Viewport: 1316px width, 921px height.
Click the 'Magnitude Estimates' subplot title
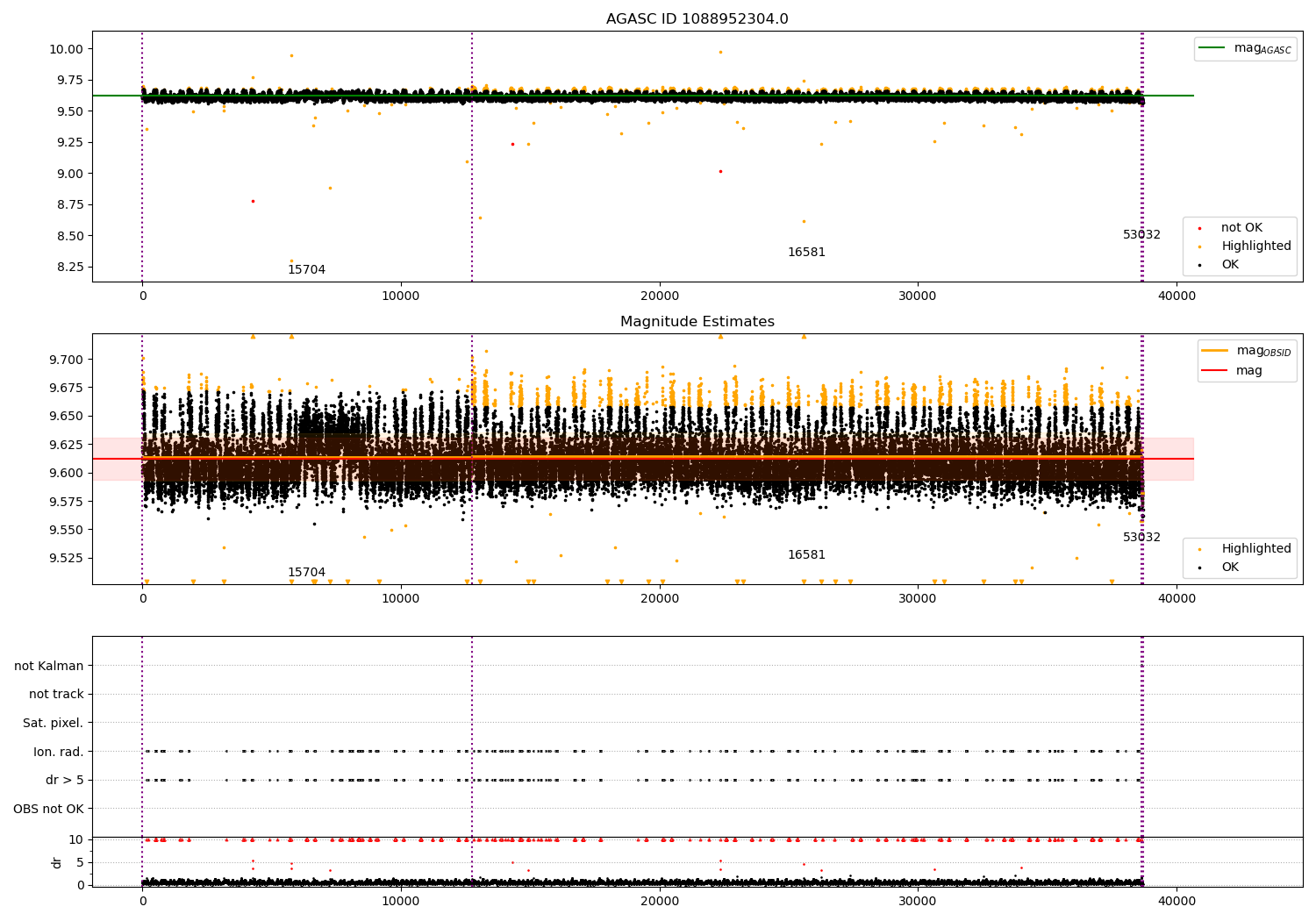click(x=697, y=322)
